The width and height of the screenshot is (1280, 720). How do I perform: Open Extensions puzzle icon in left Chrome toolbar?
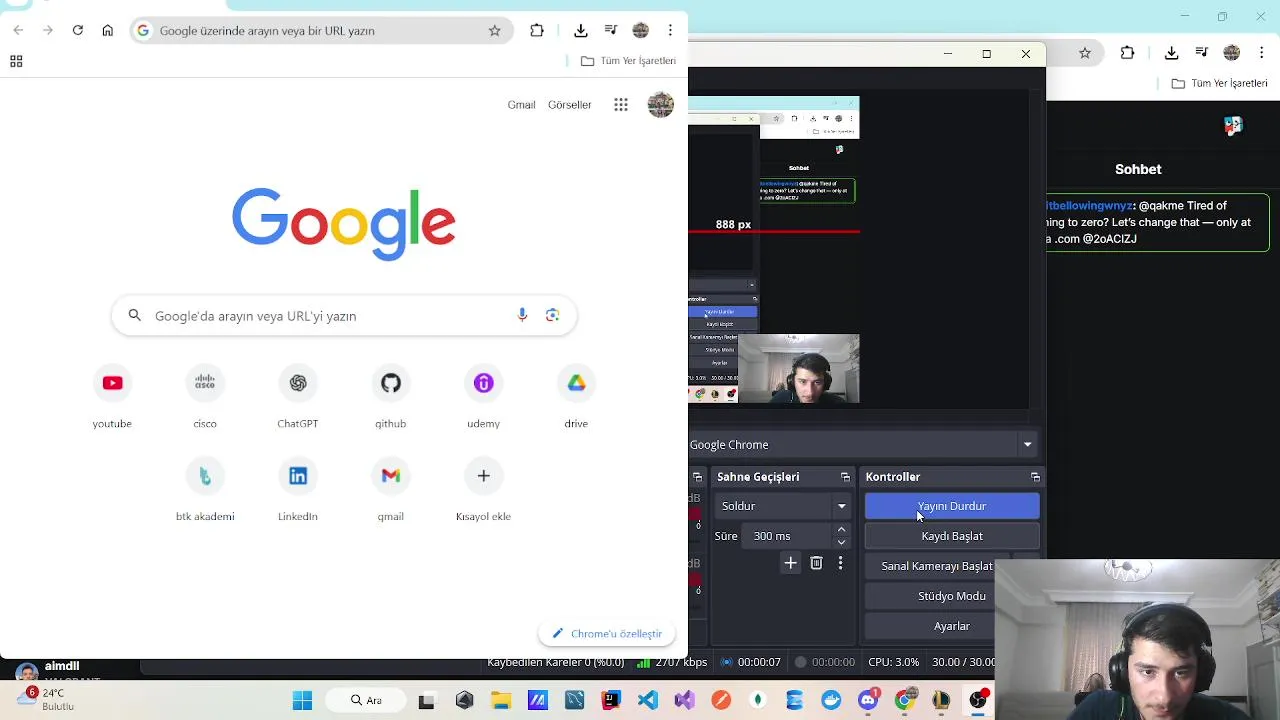537,31
